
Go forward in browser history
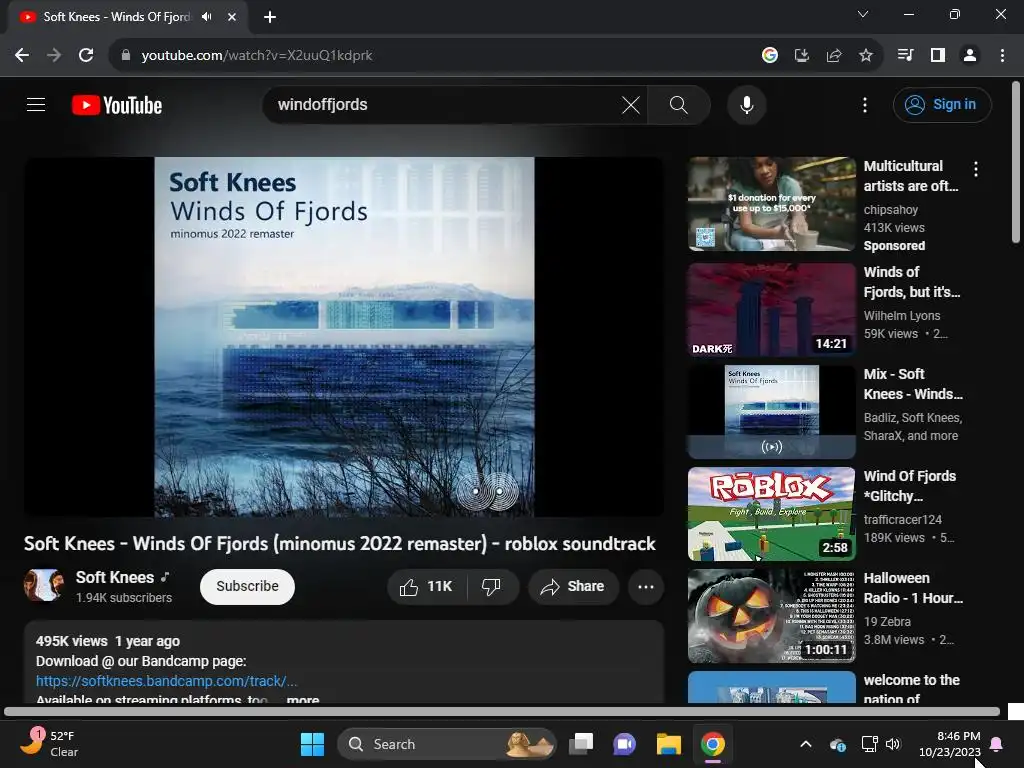(x=54, y=56)
